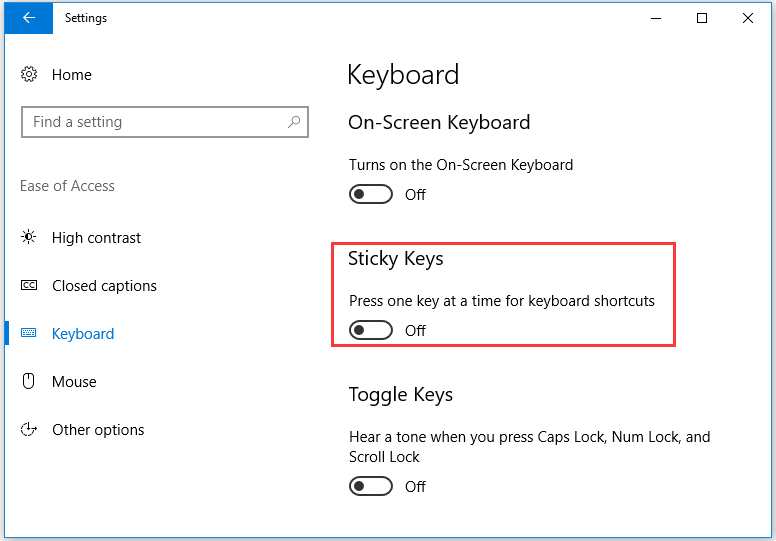Click the search magnifier icon
Image resolution: width=776 pixels, height=541 pixels.
click(294, 121)
